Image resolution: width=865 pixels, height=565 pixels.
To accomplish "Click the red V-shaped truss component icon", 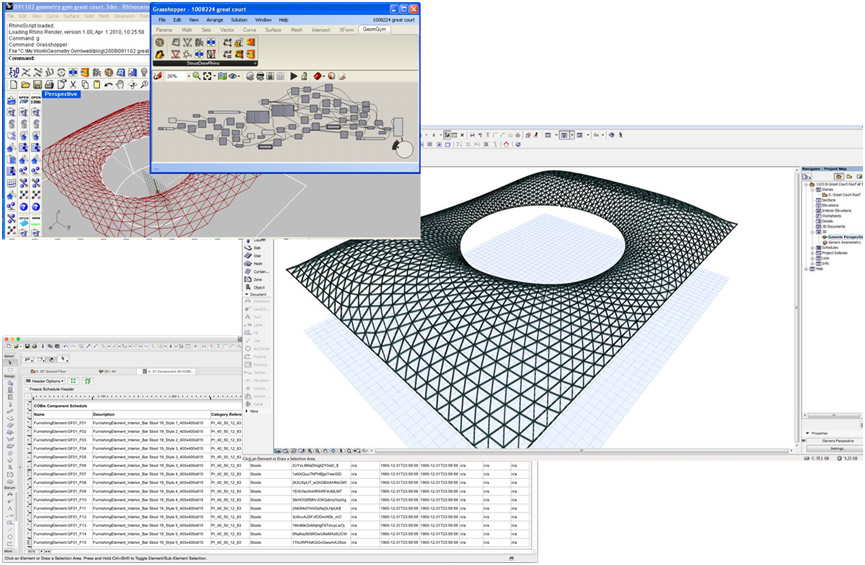I will tap(175, 54).
